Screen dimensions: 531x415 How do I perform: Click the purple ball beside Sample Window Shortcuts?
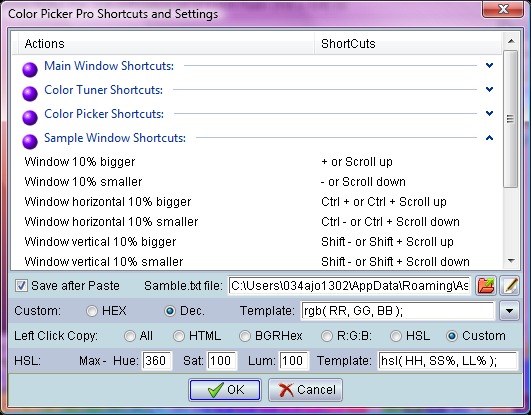point(30,142)
